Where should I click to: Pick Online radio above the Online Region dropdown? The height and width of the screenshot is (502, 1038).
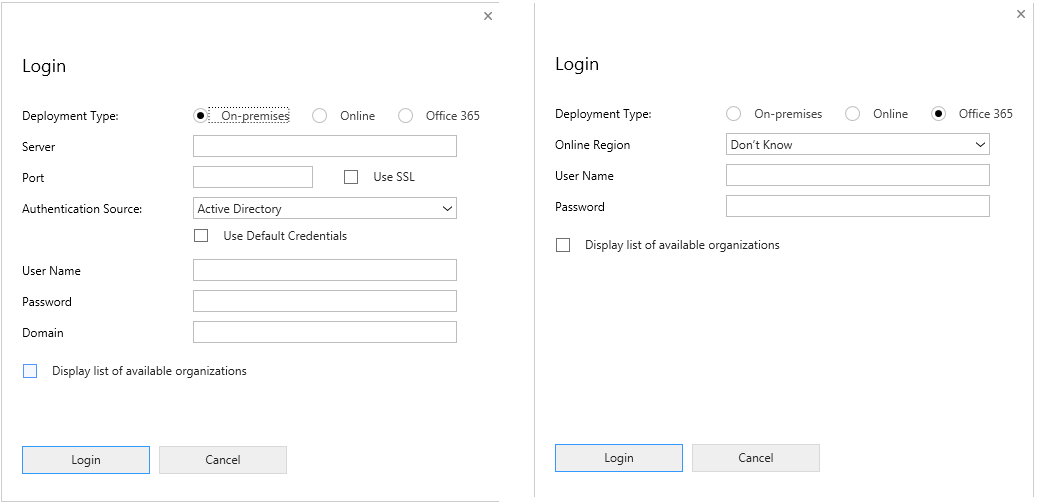852,114
